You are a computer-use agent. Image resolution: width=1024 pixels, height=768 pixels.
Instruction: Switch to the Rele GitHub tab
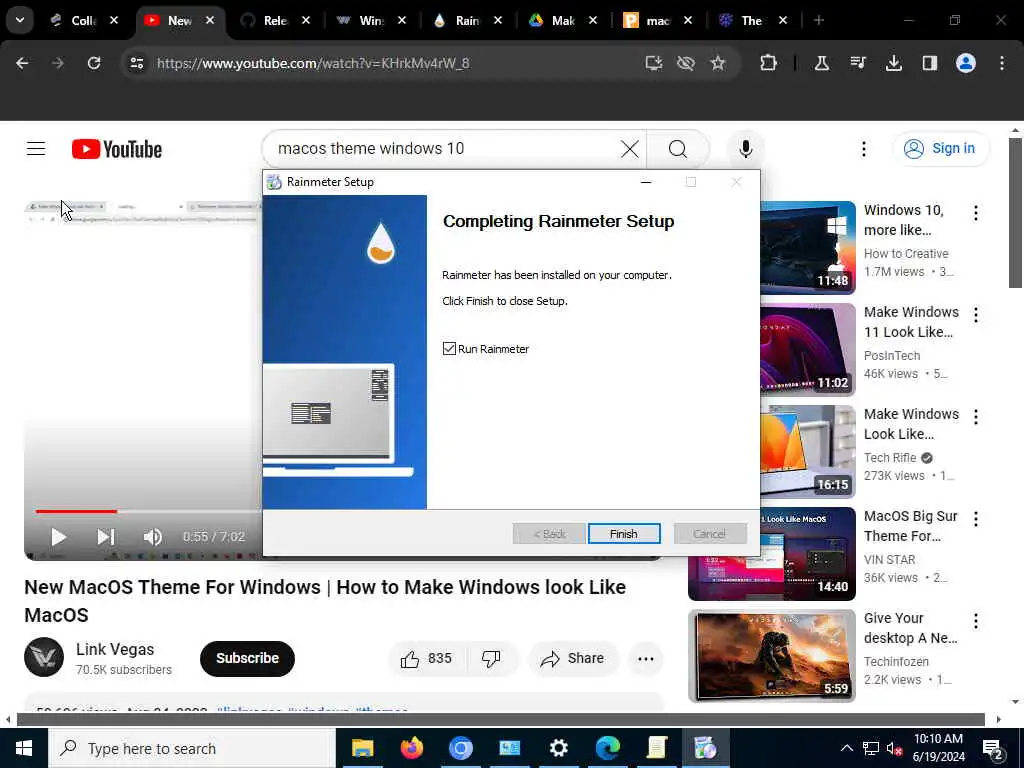click(276, 20)
